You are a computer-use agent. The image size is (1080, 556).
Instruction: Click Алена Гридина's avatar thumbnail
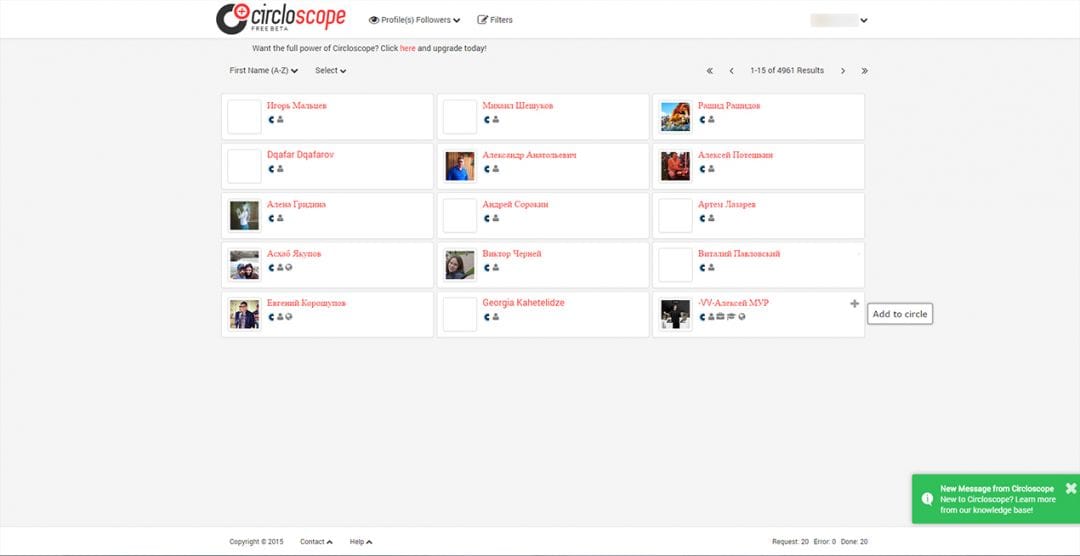(x=245, y=216)
